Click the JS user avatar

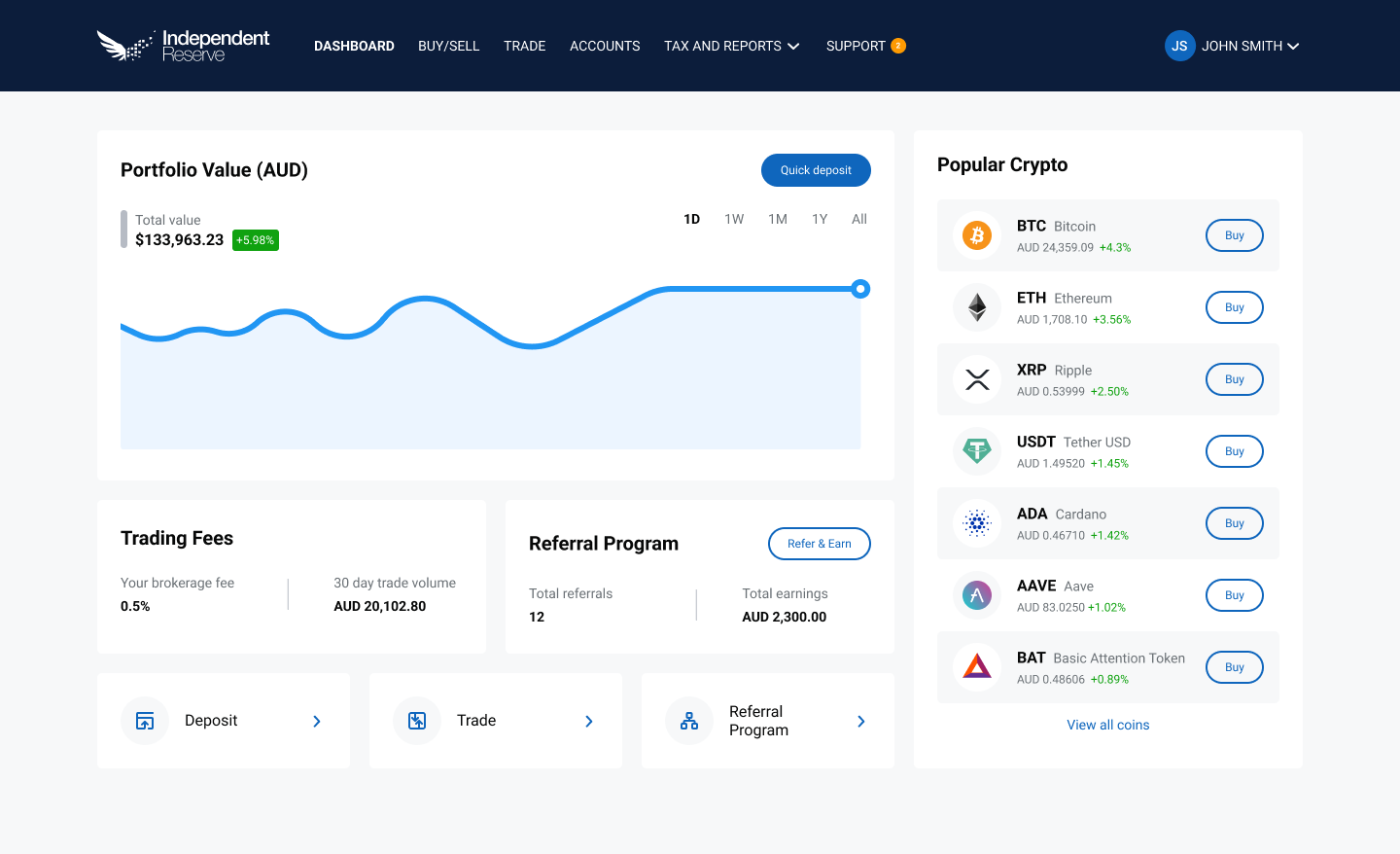pyautogui.click(x=1179, y=46)
